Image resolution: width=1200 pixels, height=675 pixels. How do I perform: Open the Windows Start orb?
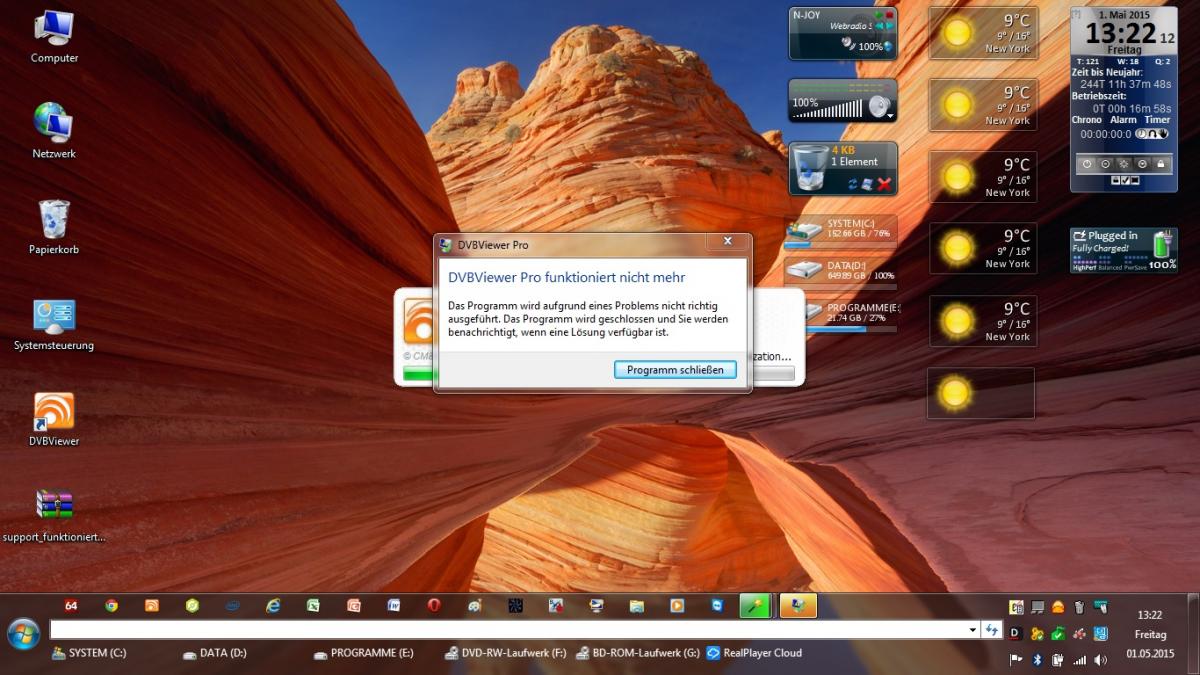(x=23, y=633)
